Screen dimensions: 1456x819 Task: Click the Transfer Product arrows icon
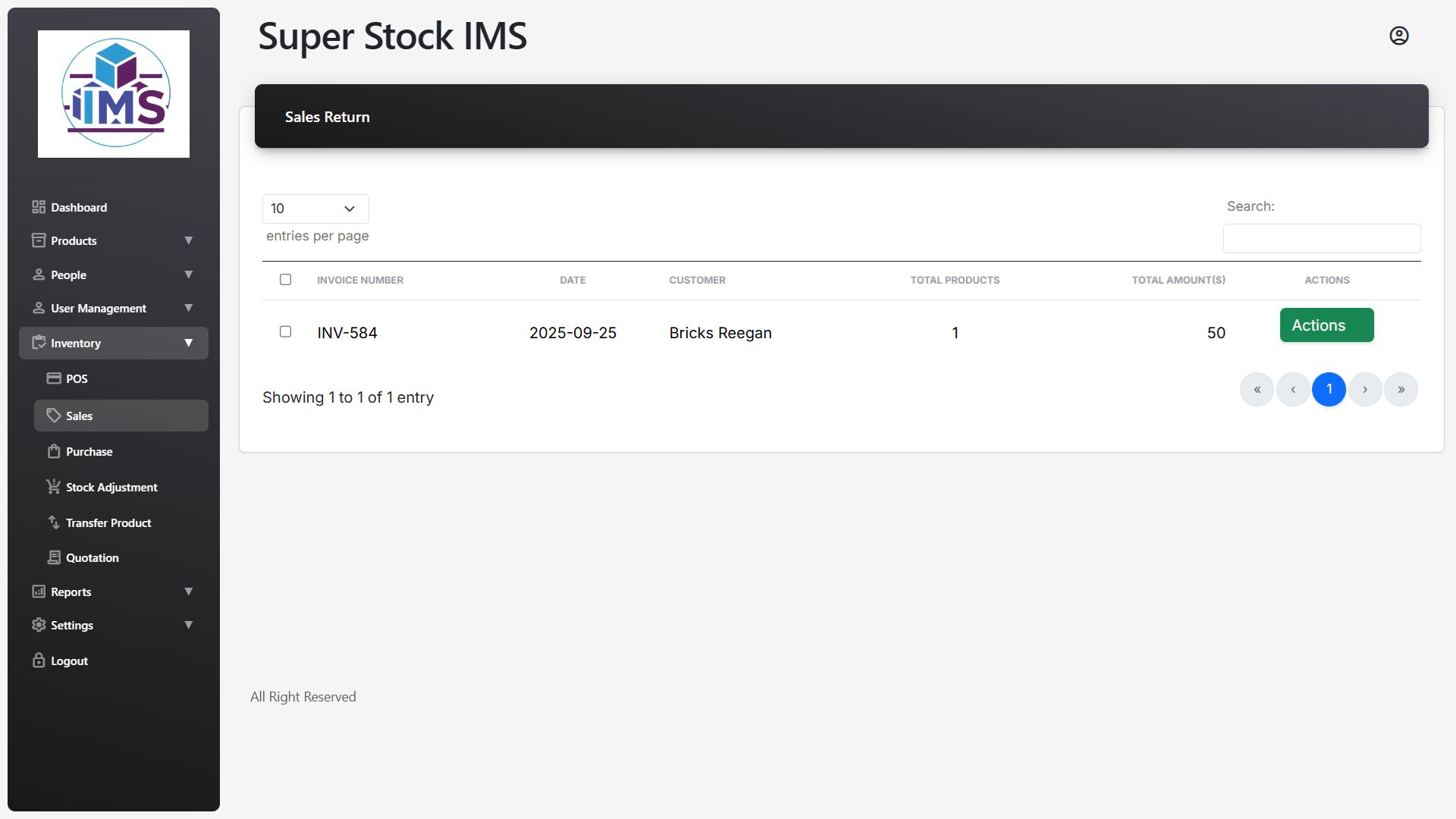click(x=54, y=522)
